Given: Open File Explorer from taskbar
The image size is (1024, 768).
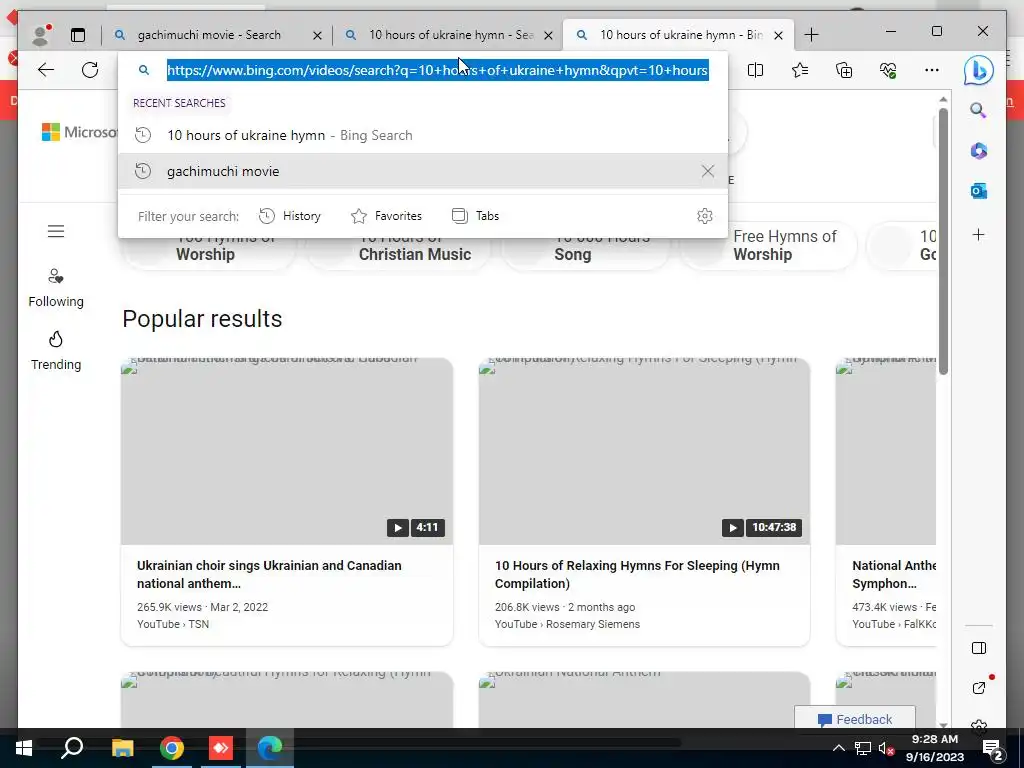Looking at the screenshot, I should (x=122, y=748).
